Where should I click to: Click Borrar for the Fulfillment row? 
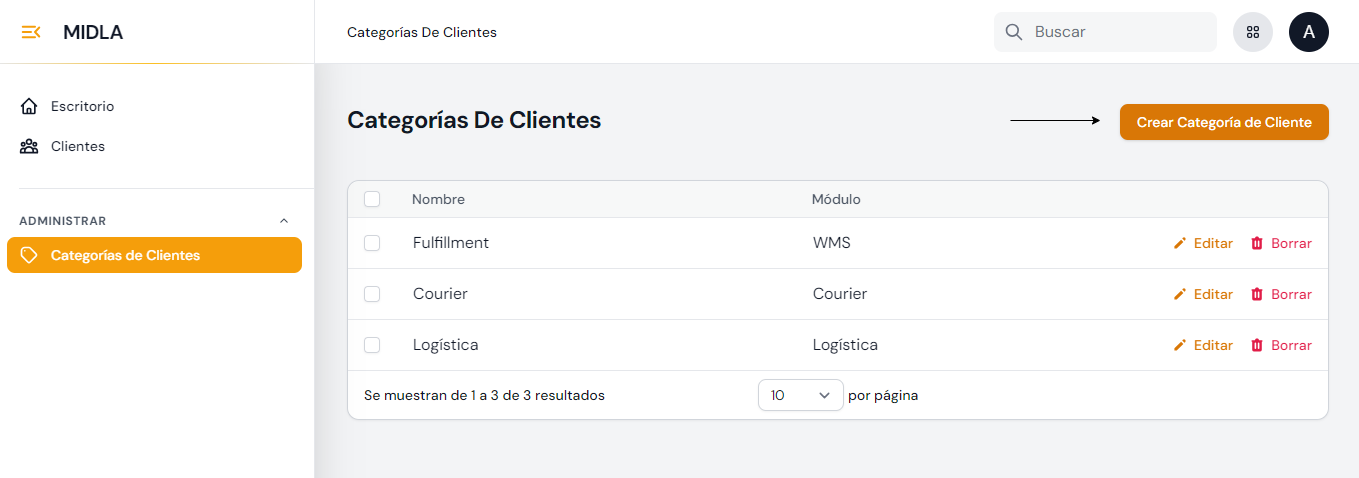(1290, 243)
